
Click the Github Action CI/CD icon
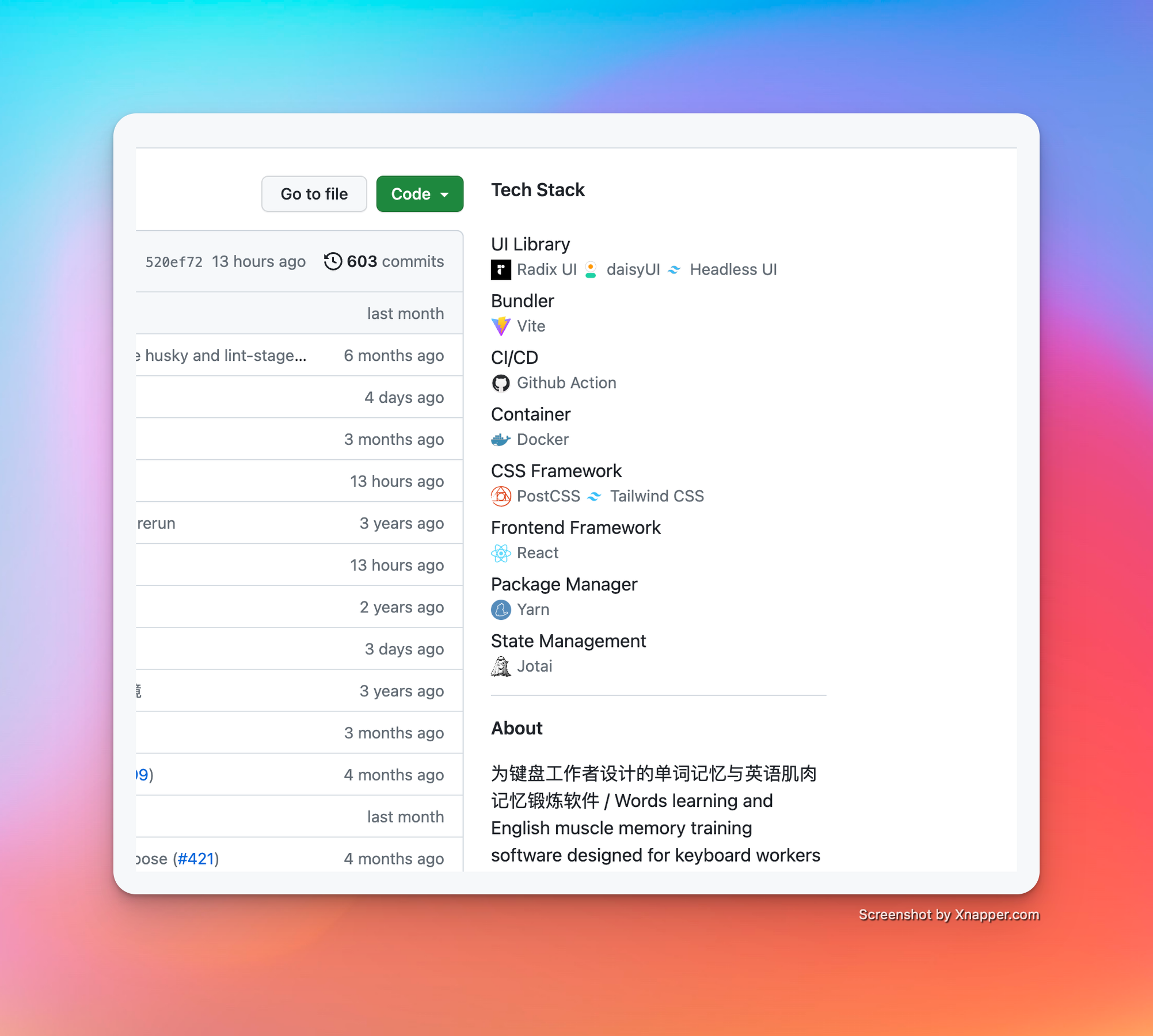pos(500,382)
